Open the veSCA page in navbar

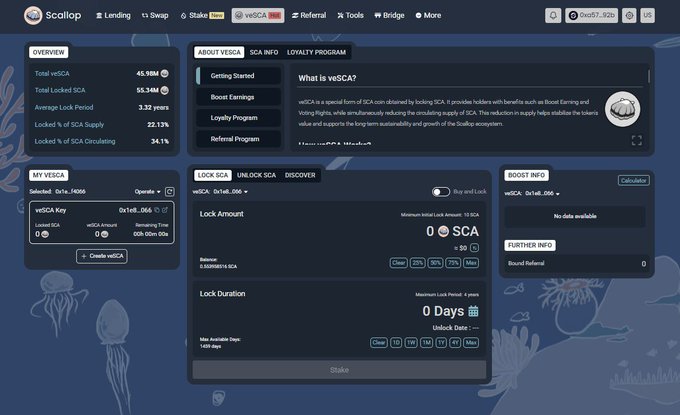click(258, 16)
